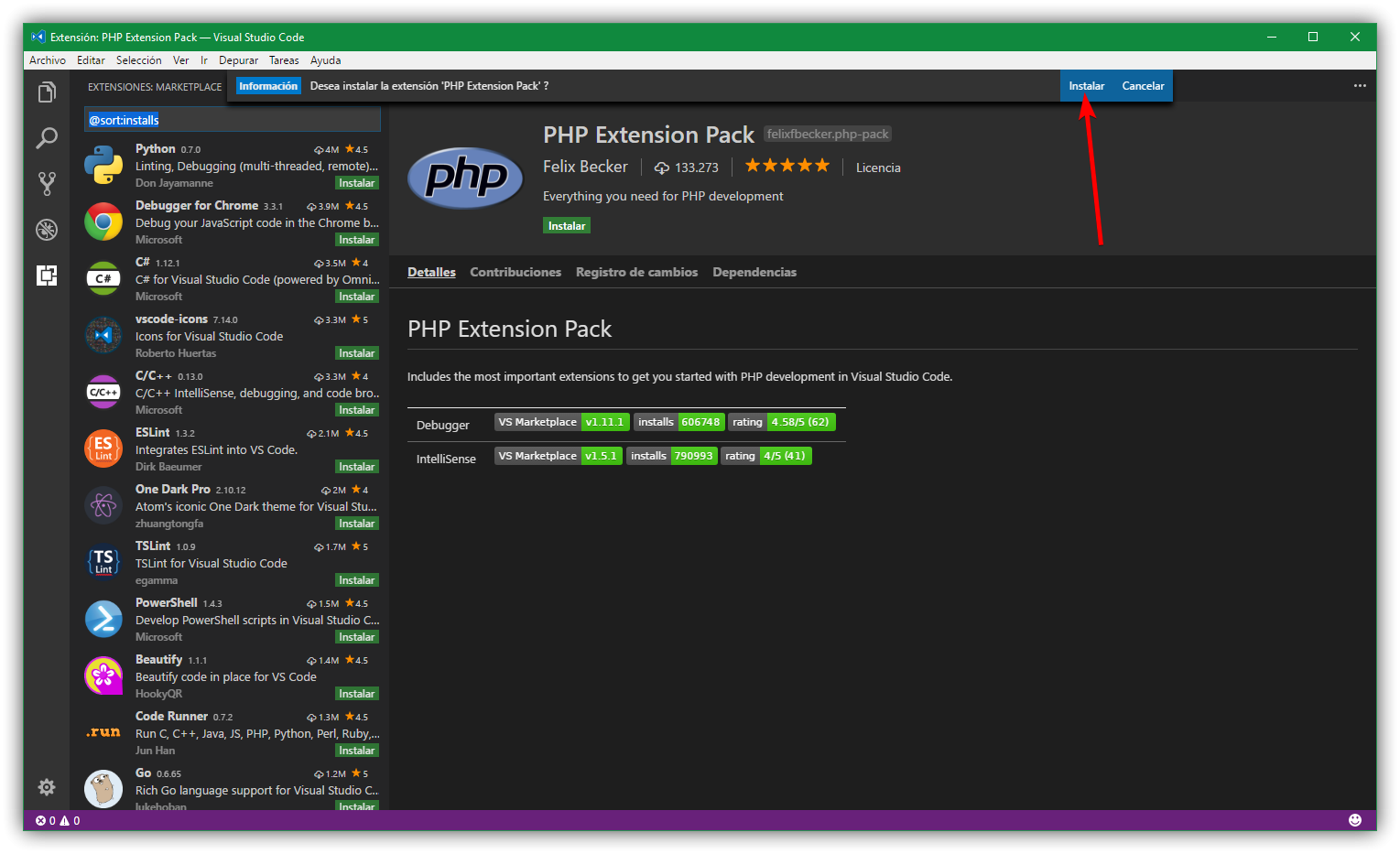Image resolution: width=1400 pixels, height=854 pixels.
Task: Click the large PHP logo
Action: tap(465, 178)
